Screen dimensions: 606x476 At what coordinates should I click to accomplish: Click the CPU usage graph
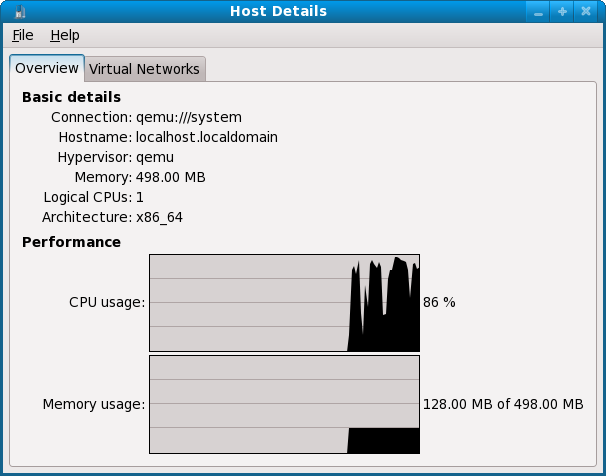(284, 303)
